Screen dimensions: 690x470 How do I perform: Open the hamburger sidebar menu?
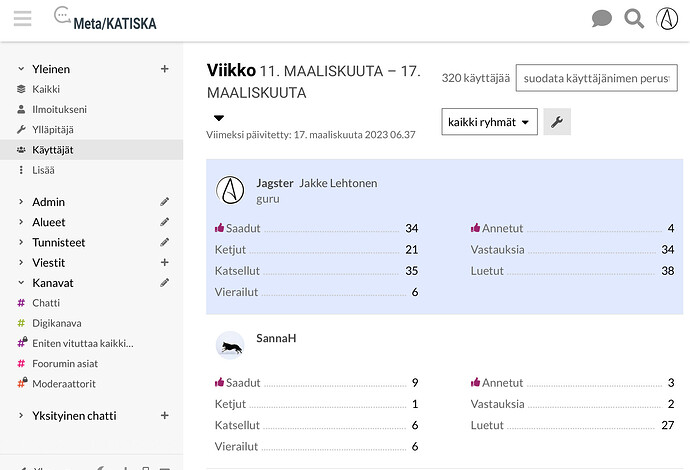click(x=22, y=18)
